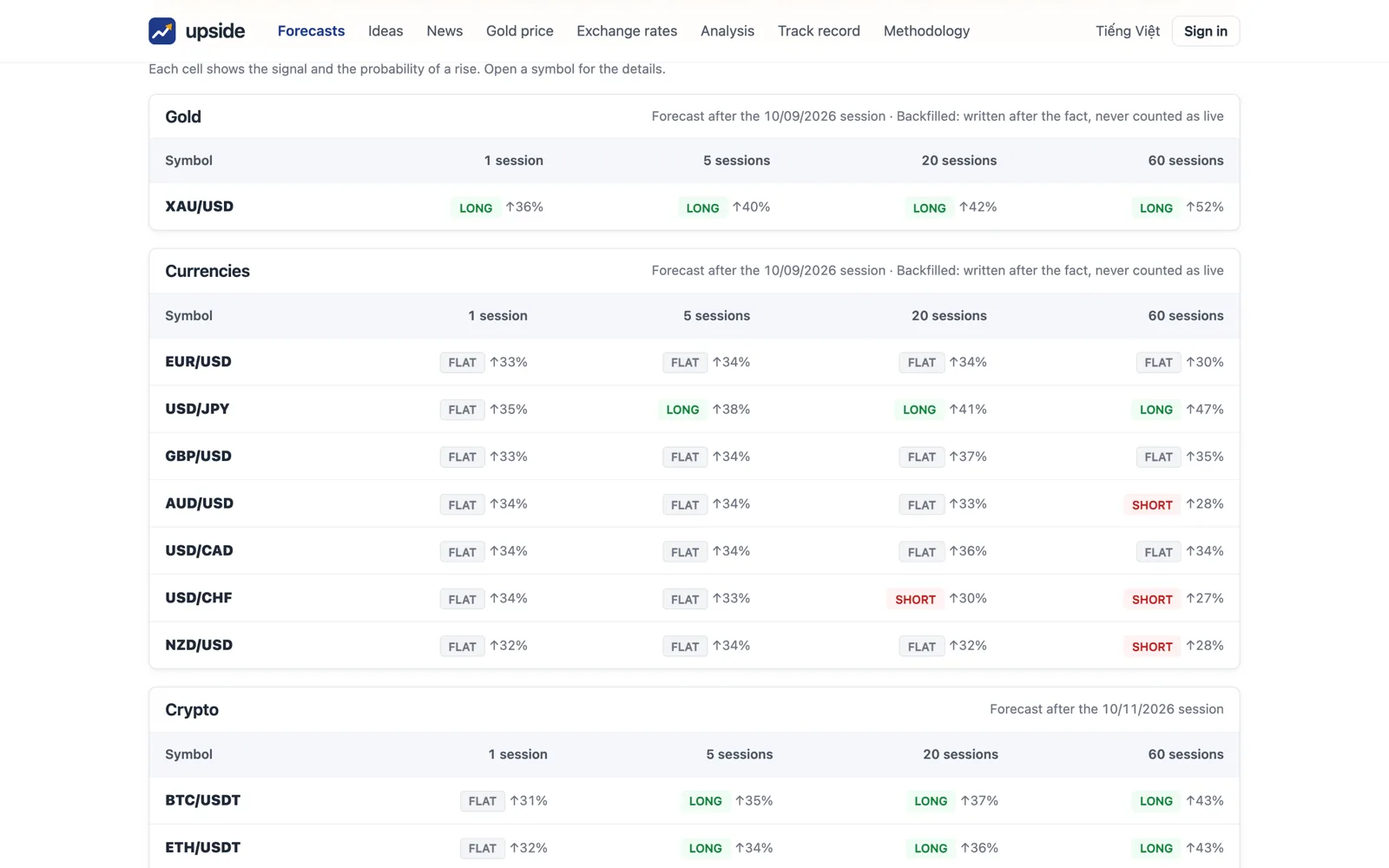Go to the Ideas page
Viewport: 1389px width, 868px height.
tap(385, 31)
